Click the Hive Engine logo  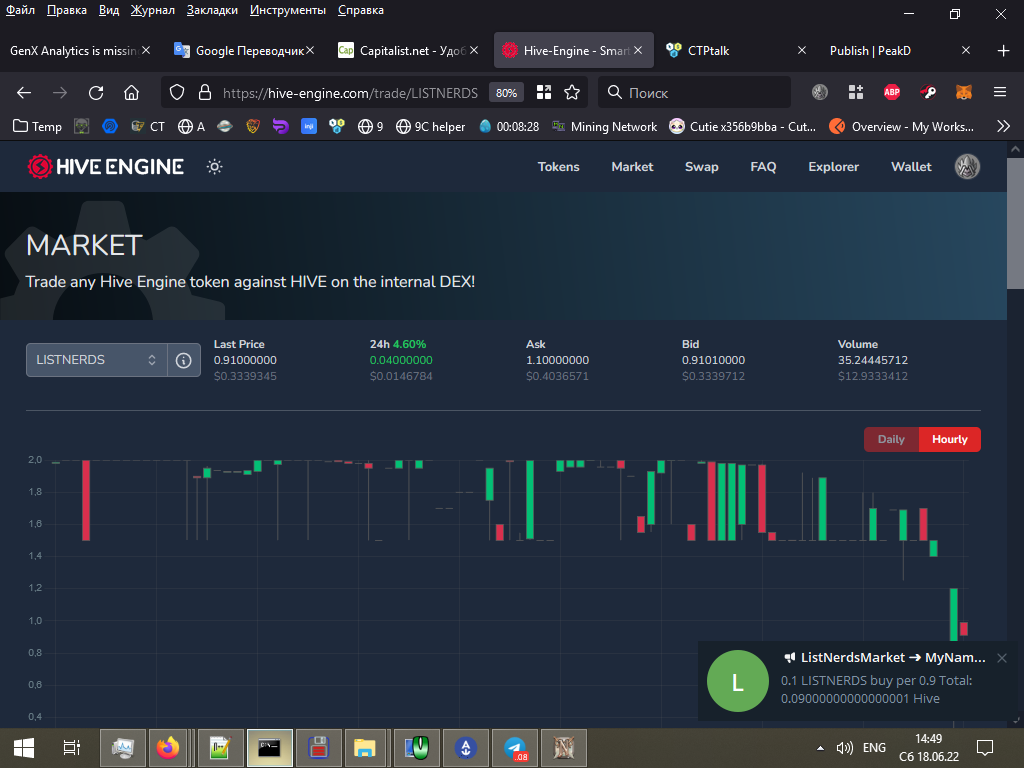pyautogui.click(x=105, y=167)
